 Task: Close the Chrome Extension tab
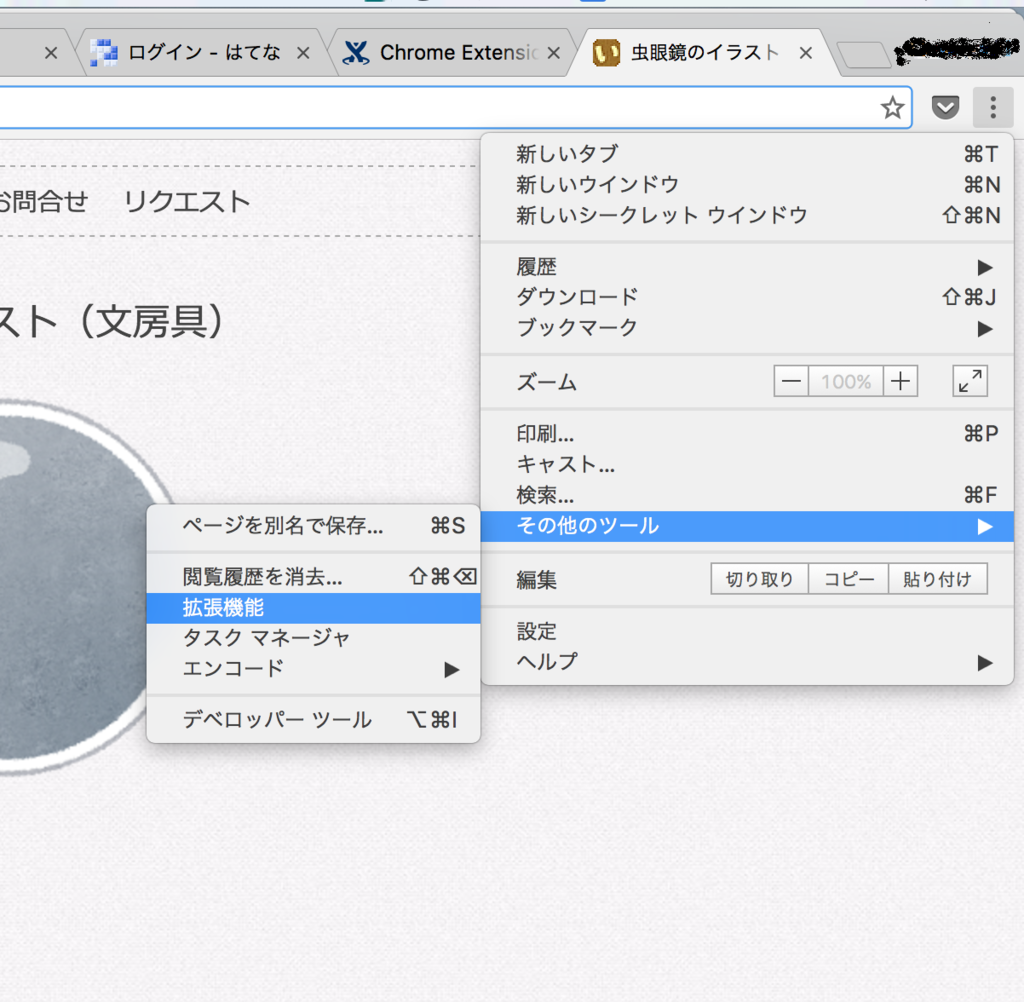point(554,53)
